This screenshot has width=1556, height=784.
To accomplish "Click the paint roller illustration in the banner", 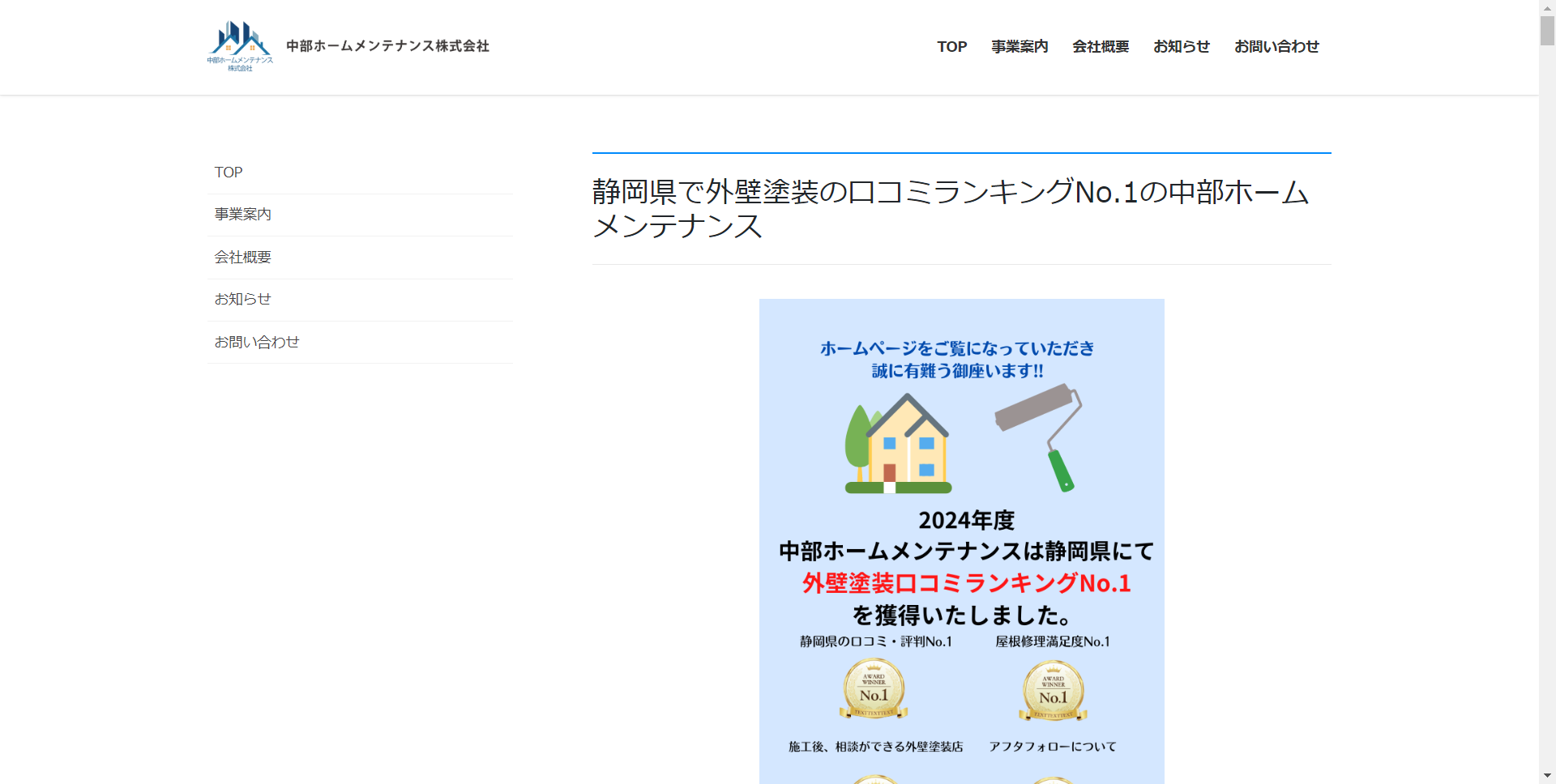I will pos(1040,437).
